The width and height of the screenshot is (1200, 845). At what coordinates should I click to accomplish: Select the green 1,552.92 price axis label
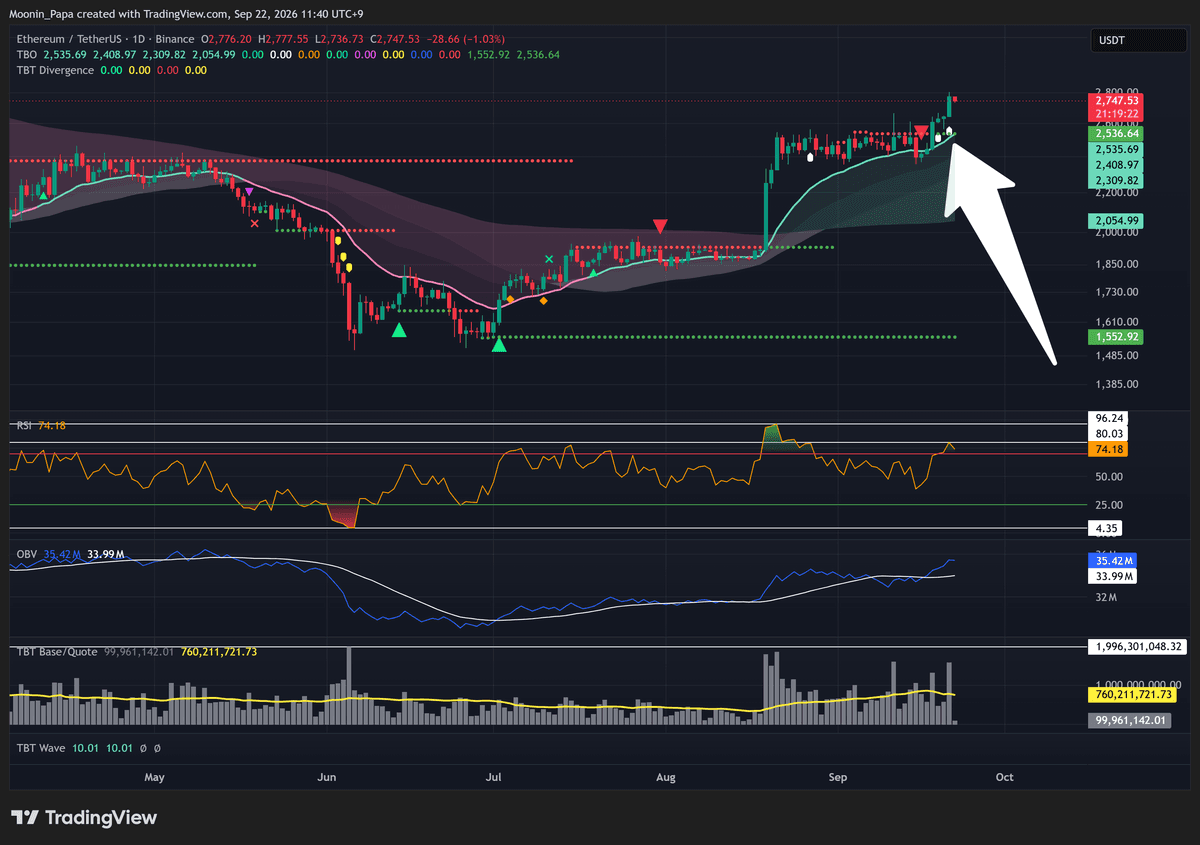[x=1117, y=337]
